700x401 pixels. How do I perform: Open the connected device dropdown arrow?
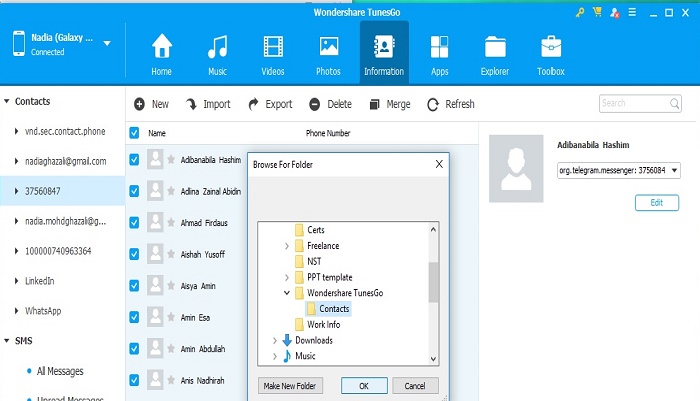click(x=107, y=44)
